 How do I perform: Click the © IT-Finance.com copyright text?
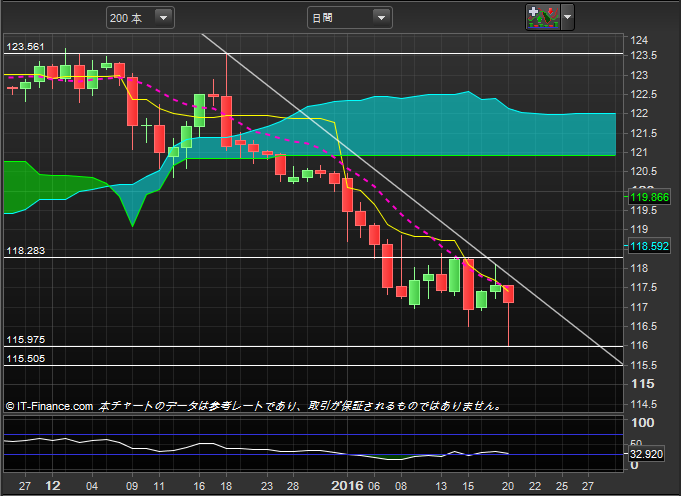point(50,406)
